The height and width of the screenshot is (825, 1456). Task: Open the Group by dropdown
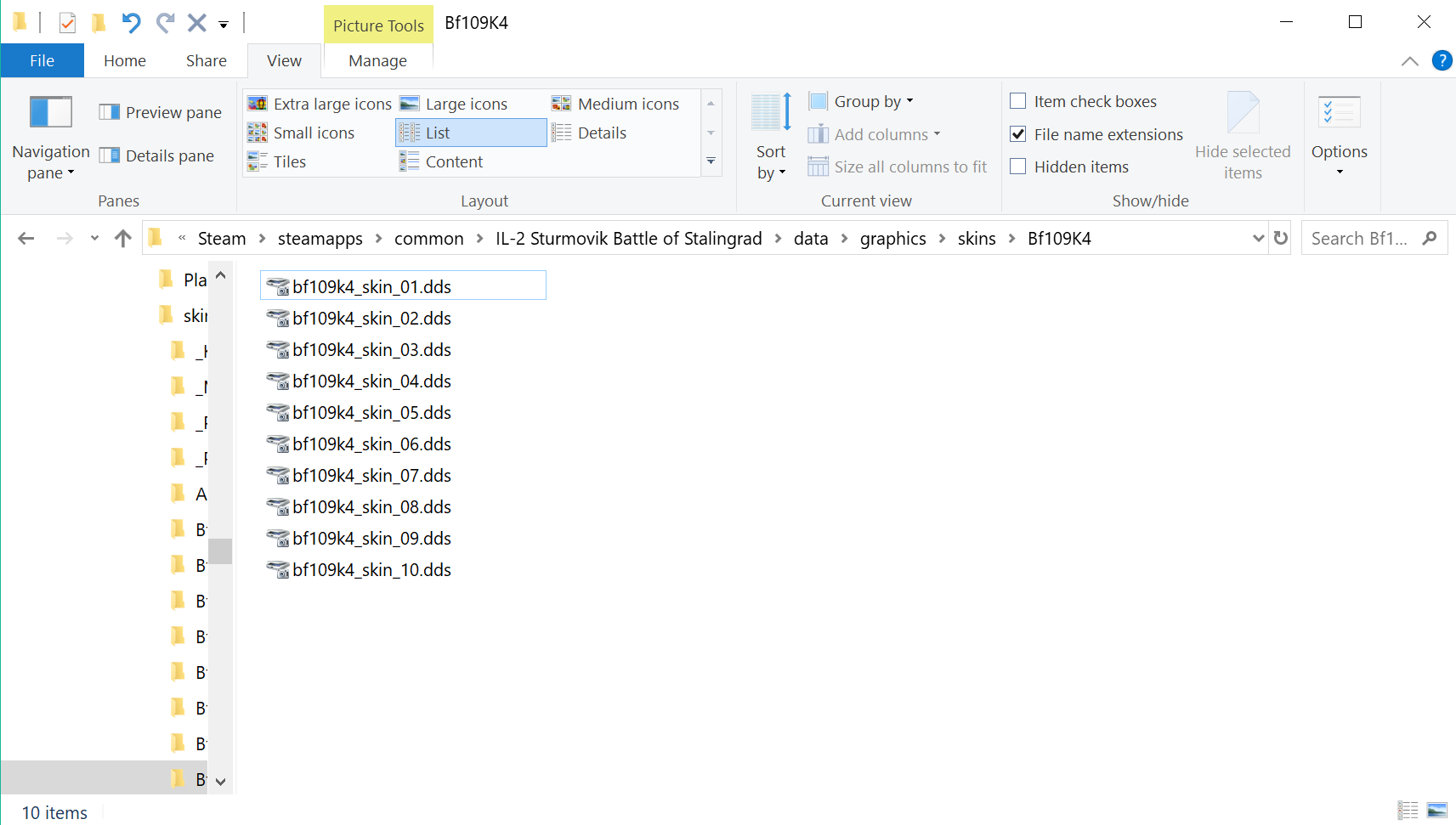point(861,101)
